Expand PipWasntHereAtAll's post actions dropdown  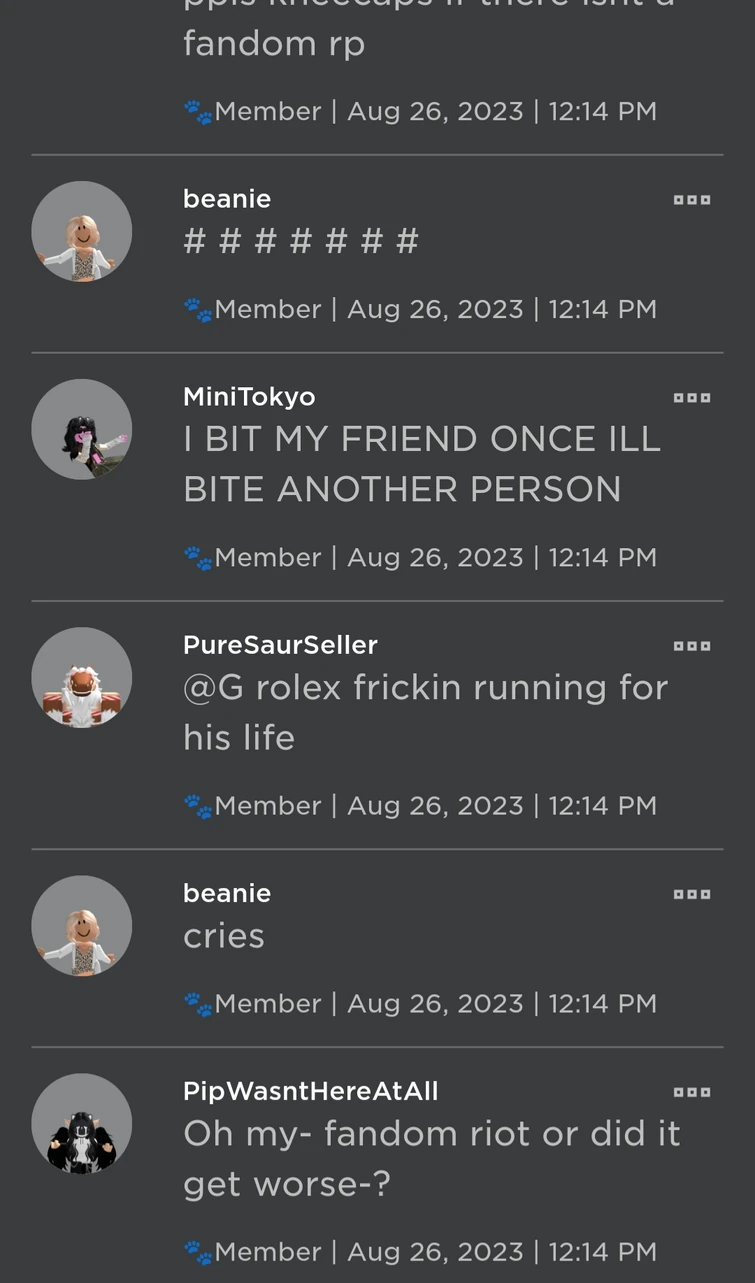pyautogui.click(x=692, y=1091)
